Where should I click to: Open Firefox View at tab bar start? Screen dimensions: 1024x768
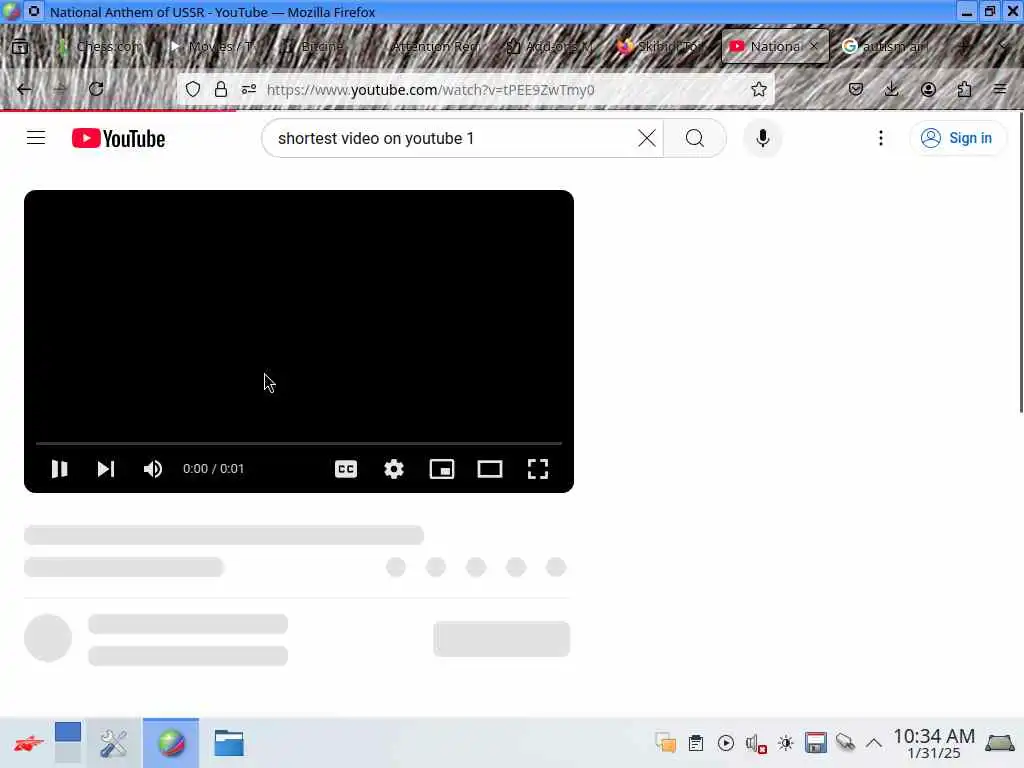pyautogui.click(x=20, y=46)
